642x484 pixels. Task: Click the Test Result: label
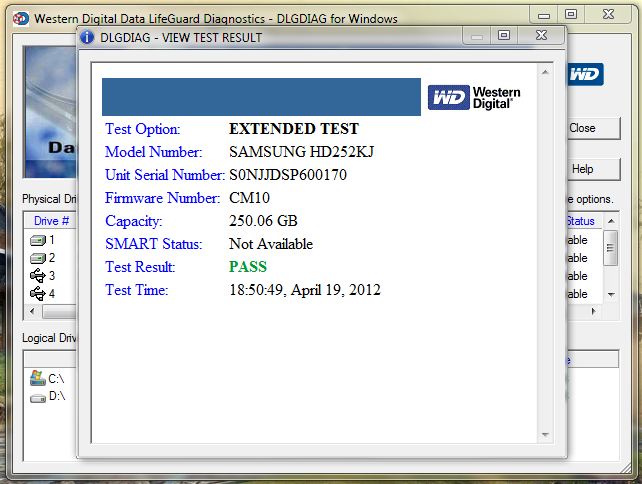pyautogui.click(x=140, y=267)
